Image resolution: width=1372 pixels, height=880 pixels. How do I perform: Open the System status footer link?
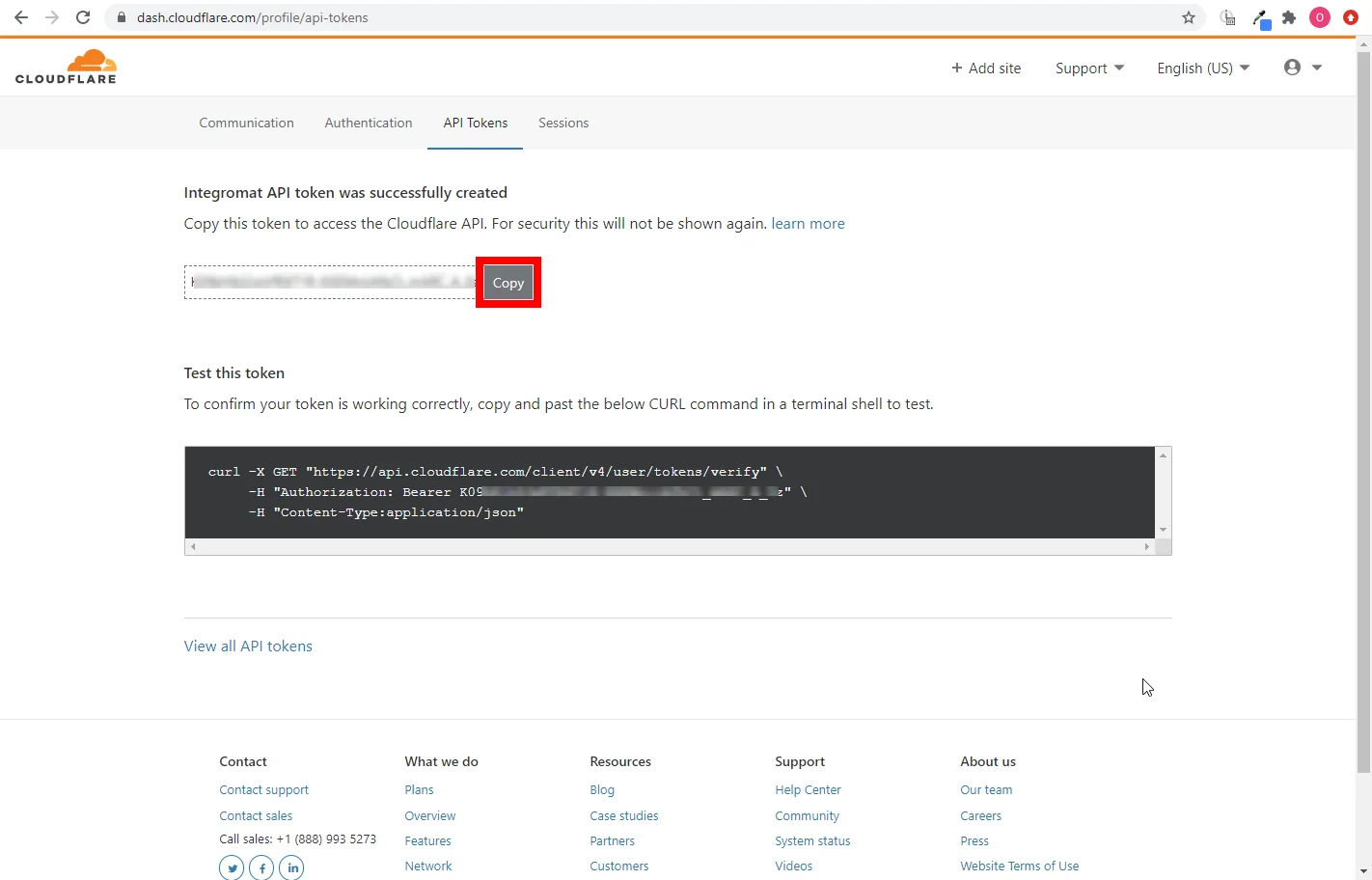pyautogui.click(x=812, y=841)
